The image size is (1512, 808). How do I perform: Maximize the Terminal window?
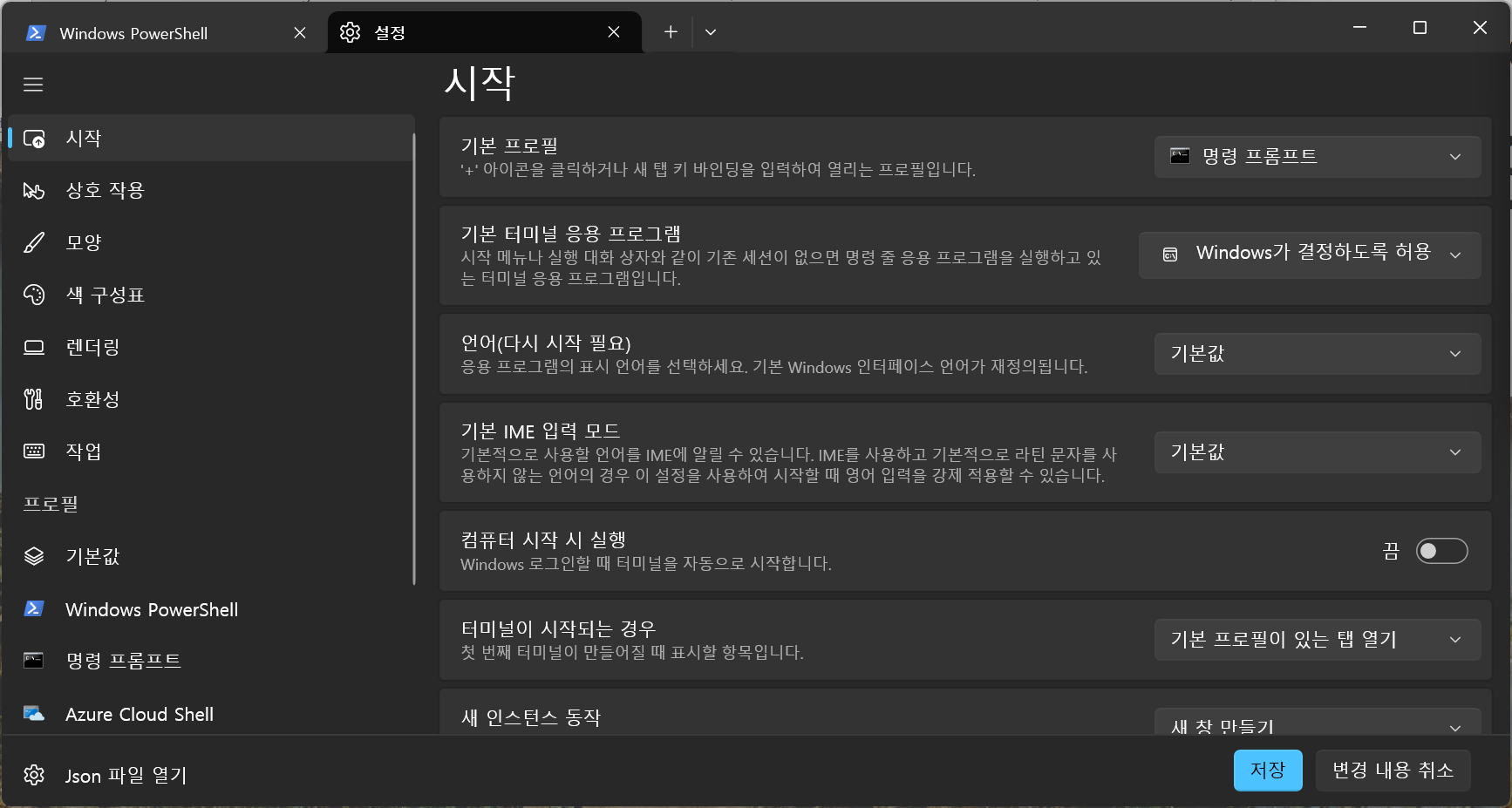1420,28
